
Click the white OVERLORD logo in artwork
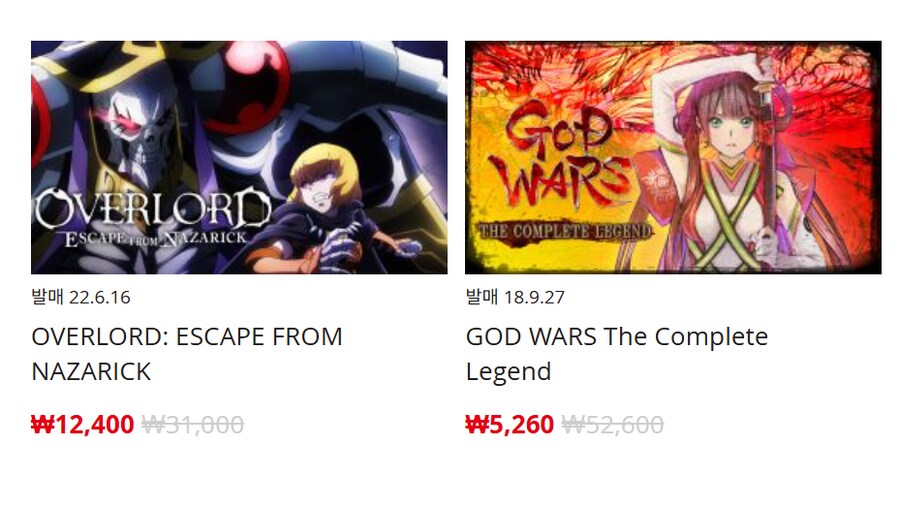point(153,209)
